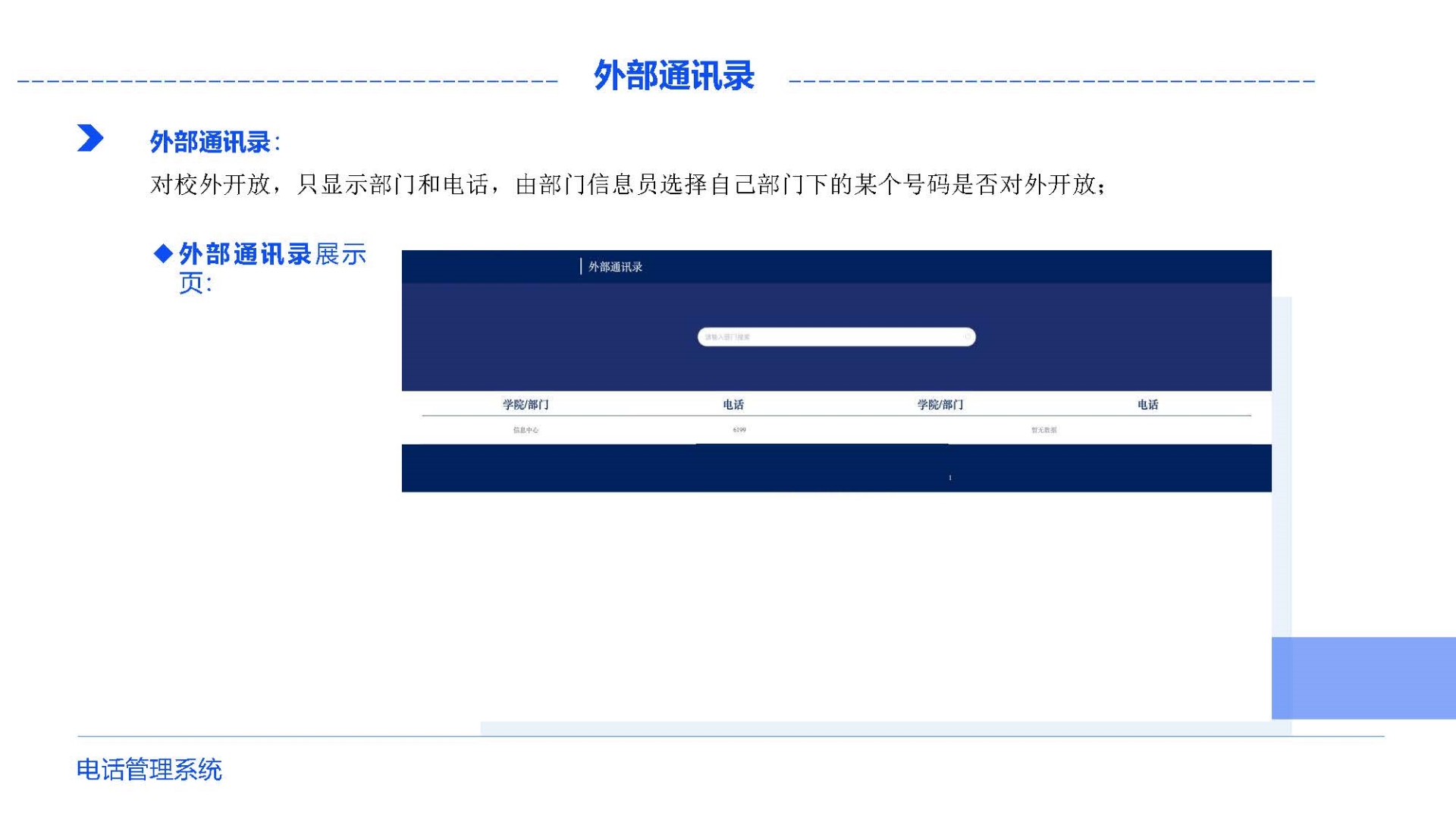The image size is (1456, 819).
Task: Click the second 学院/部门 column header
Action: 940,404
